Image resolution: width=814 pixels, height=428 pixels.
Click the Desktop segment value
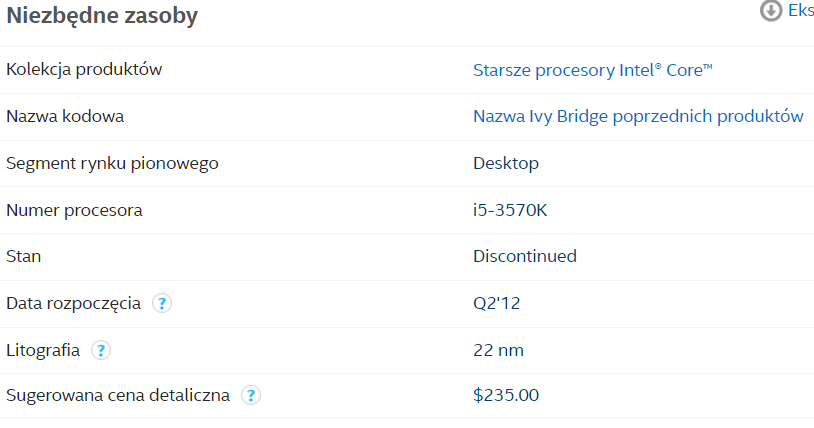coord(506,164)
